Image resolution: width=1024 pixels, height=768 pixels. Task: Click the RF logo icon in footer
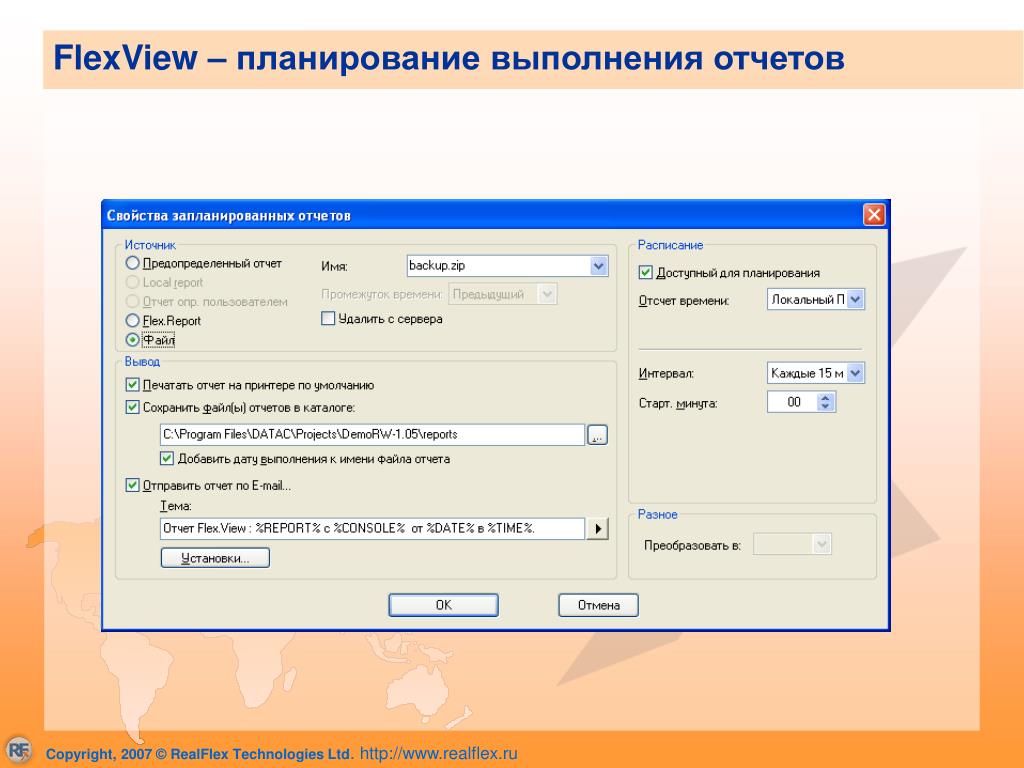coord(18,750)
